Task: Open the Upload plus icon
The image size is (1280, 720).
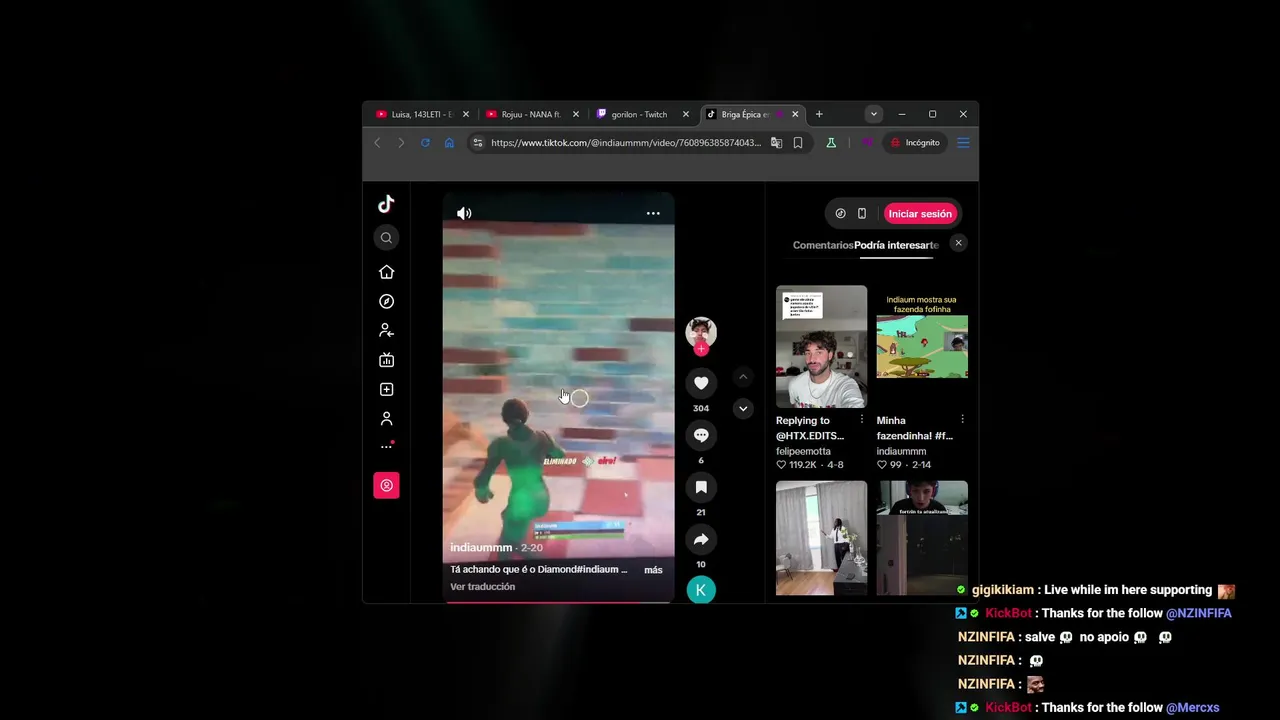Action: click(x=386, y=389)
